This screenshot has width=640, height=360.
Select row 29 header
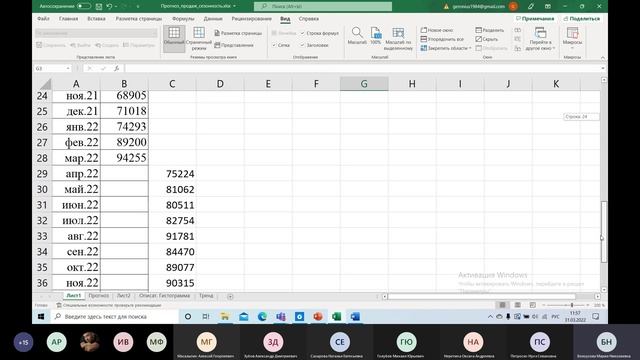[42, 174]
